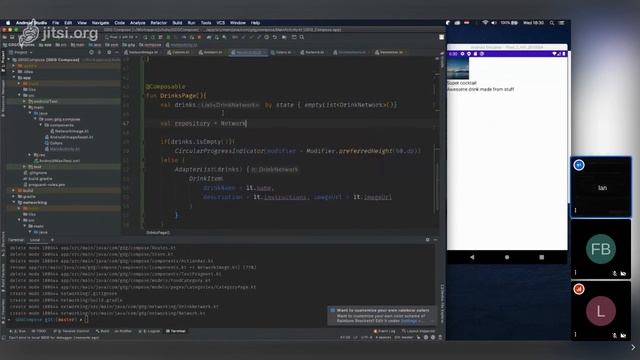Image resolution: width=640 pixels, height=360 pixels.
Task: Collapse the root project tree node
Action: tap(9, 60)
